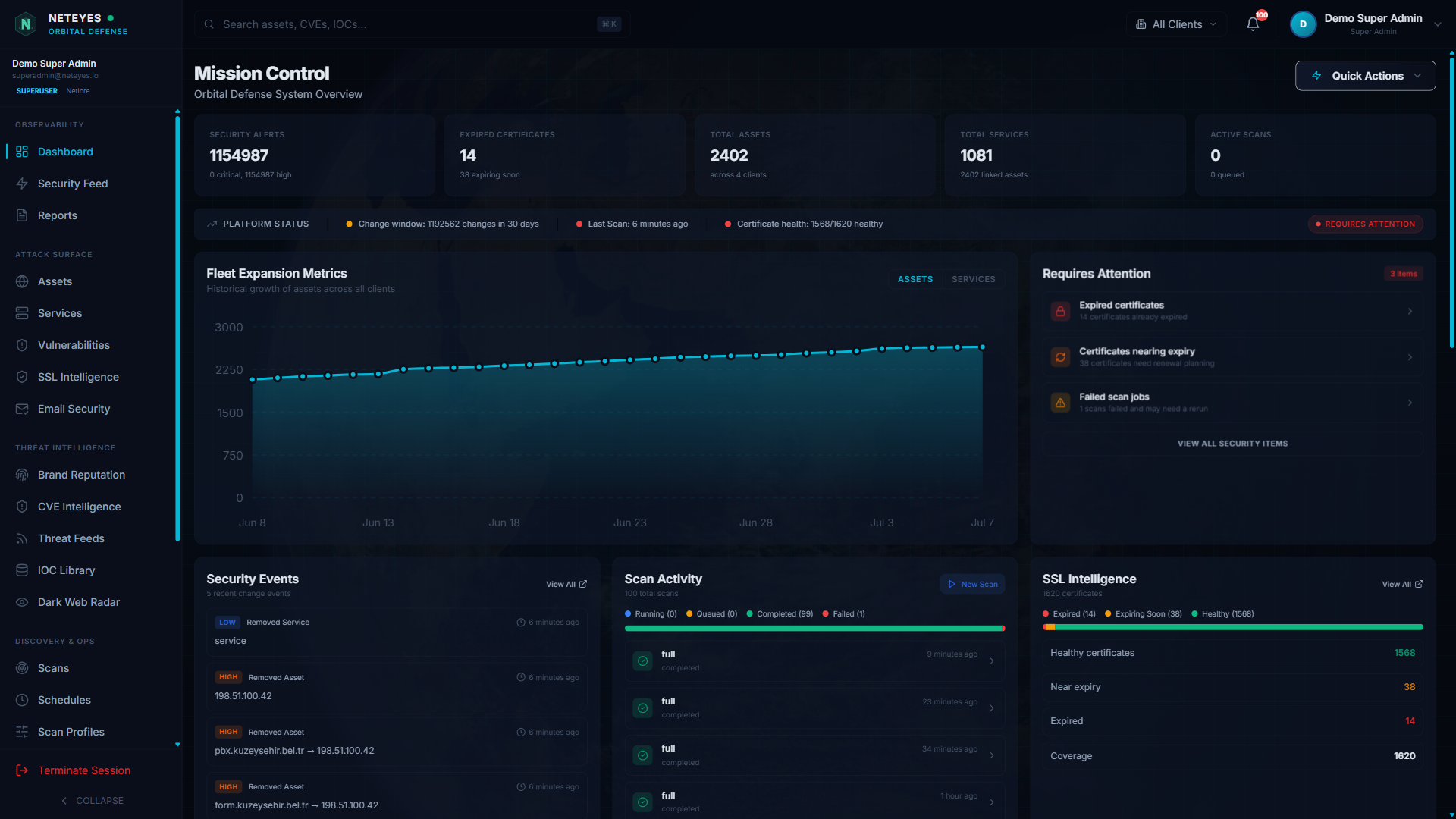
Task: Click the Email Security envelope icon
Action: coord(22,409)
